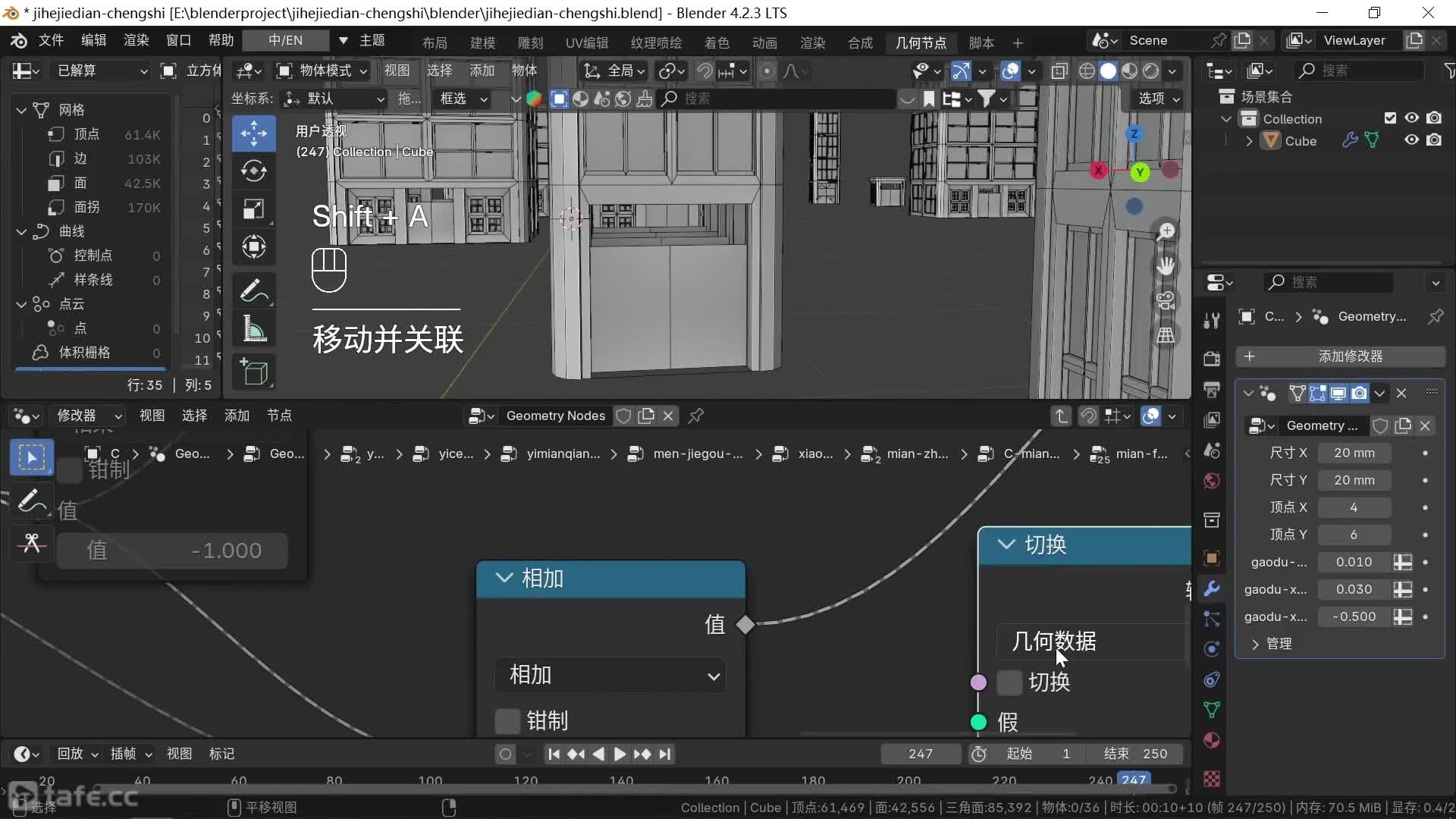Open the Modifiers wrench properties tab
This screenshot has width=1456, height=819.
1212,588
